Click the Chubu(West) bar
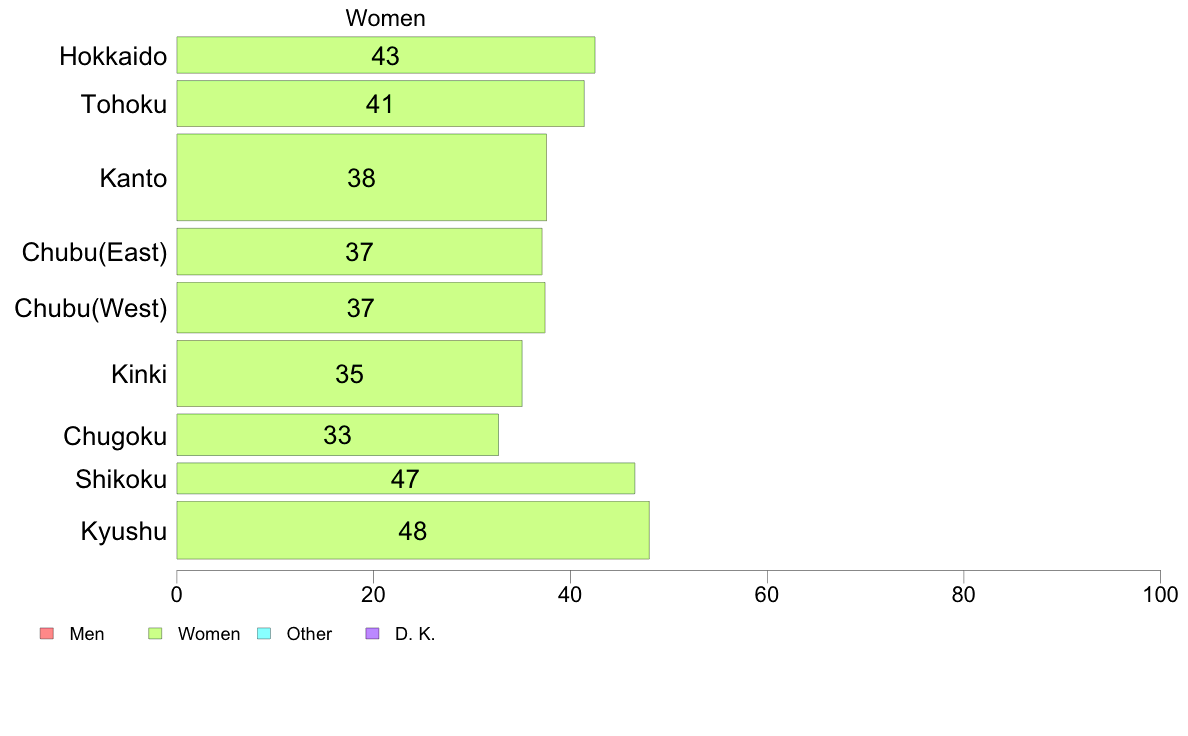 pos(361,308)
